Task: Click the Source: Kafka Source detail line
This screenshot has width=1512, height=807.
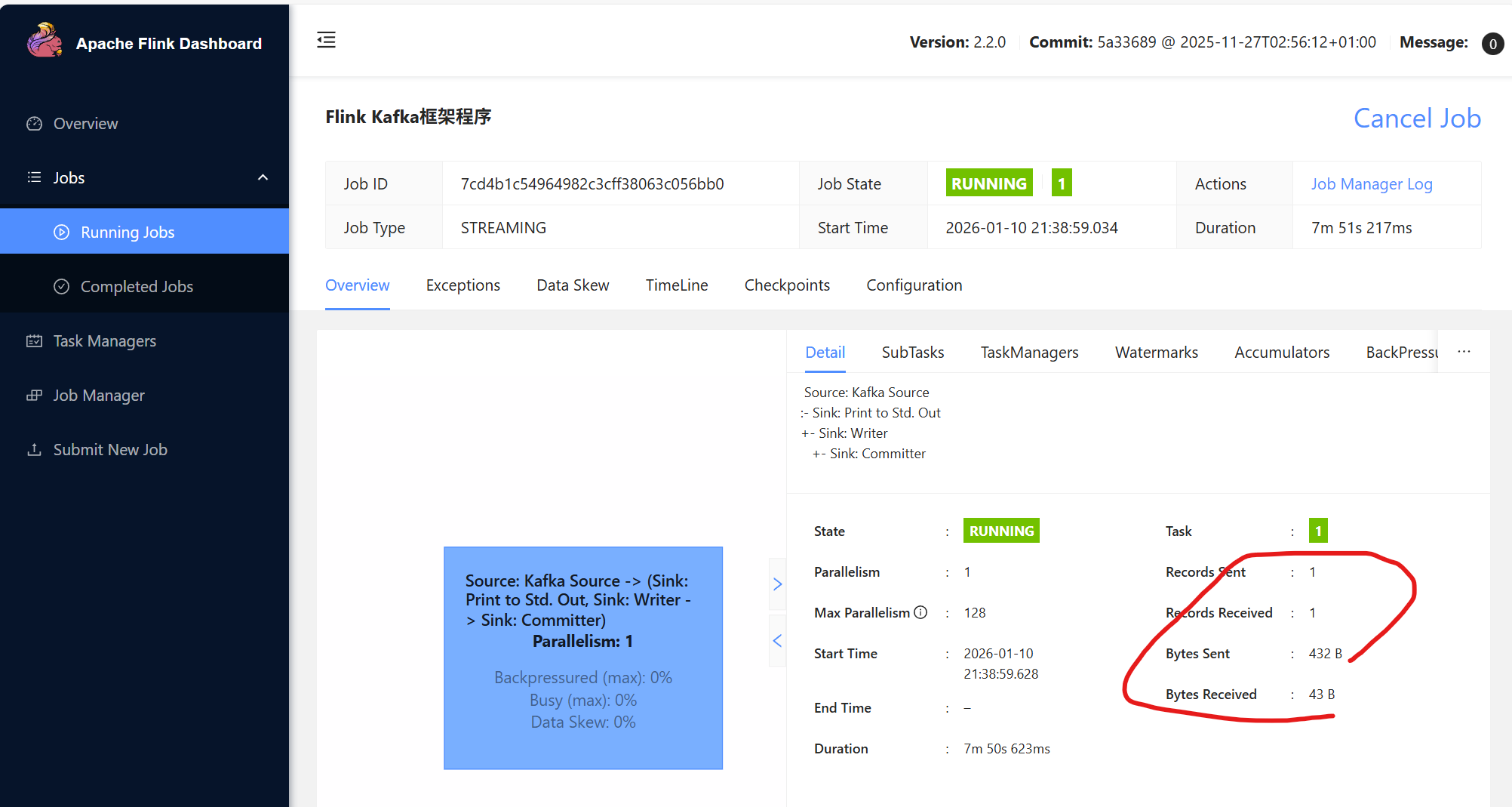Action: (x=866, y=393)
